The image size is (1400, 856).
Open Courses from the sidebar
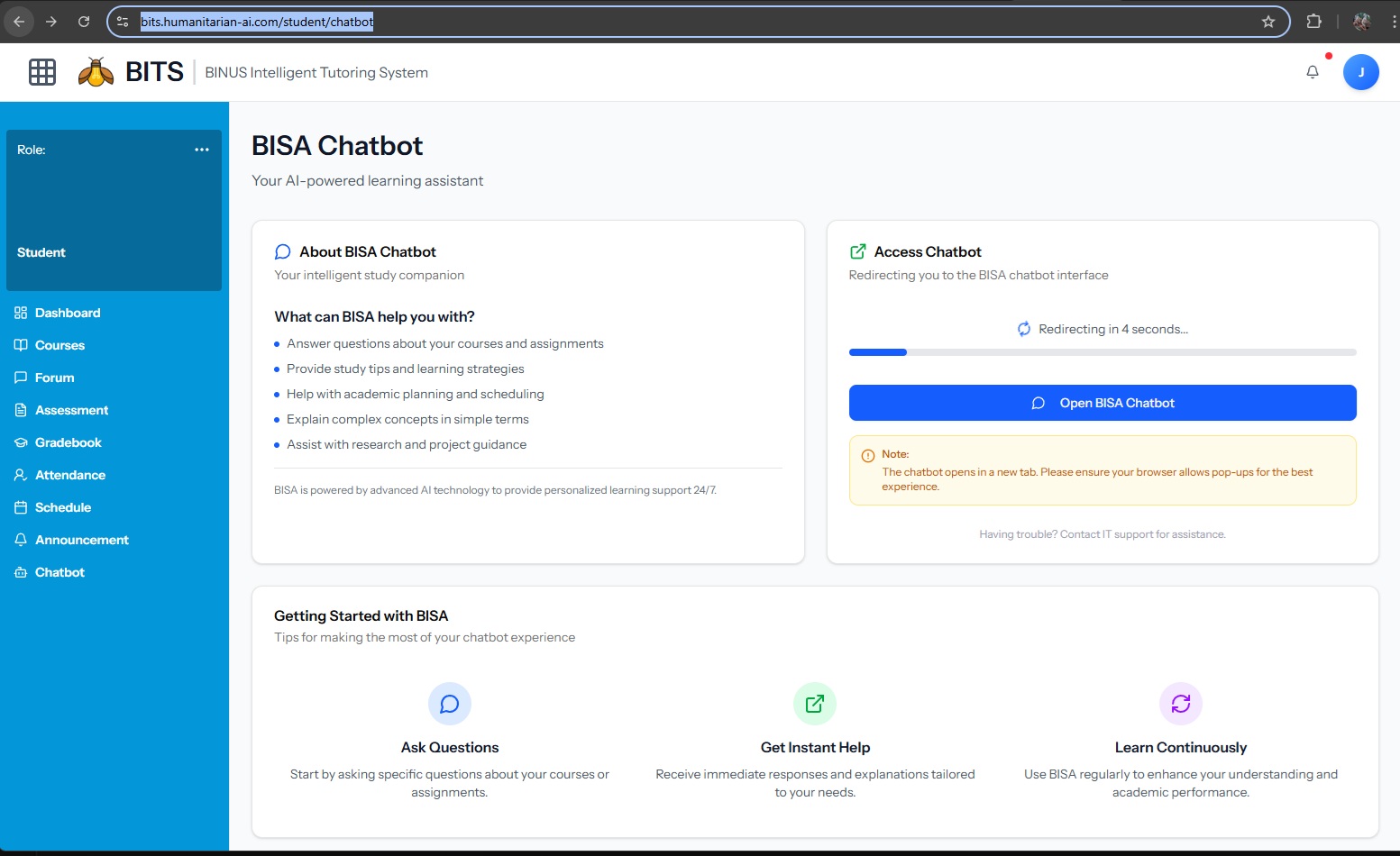(x=59, y=345)
